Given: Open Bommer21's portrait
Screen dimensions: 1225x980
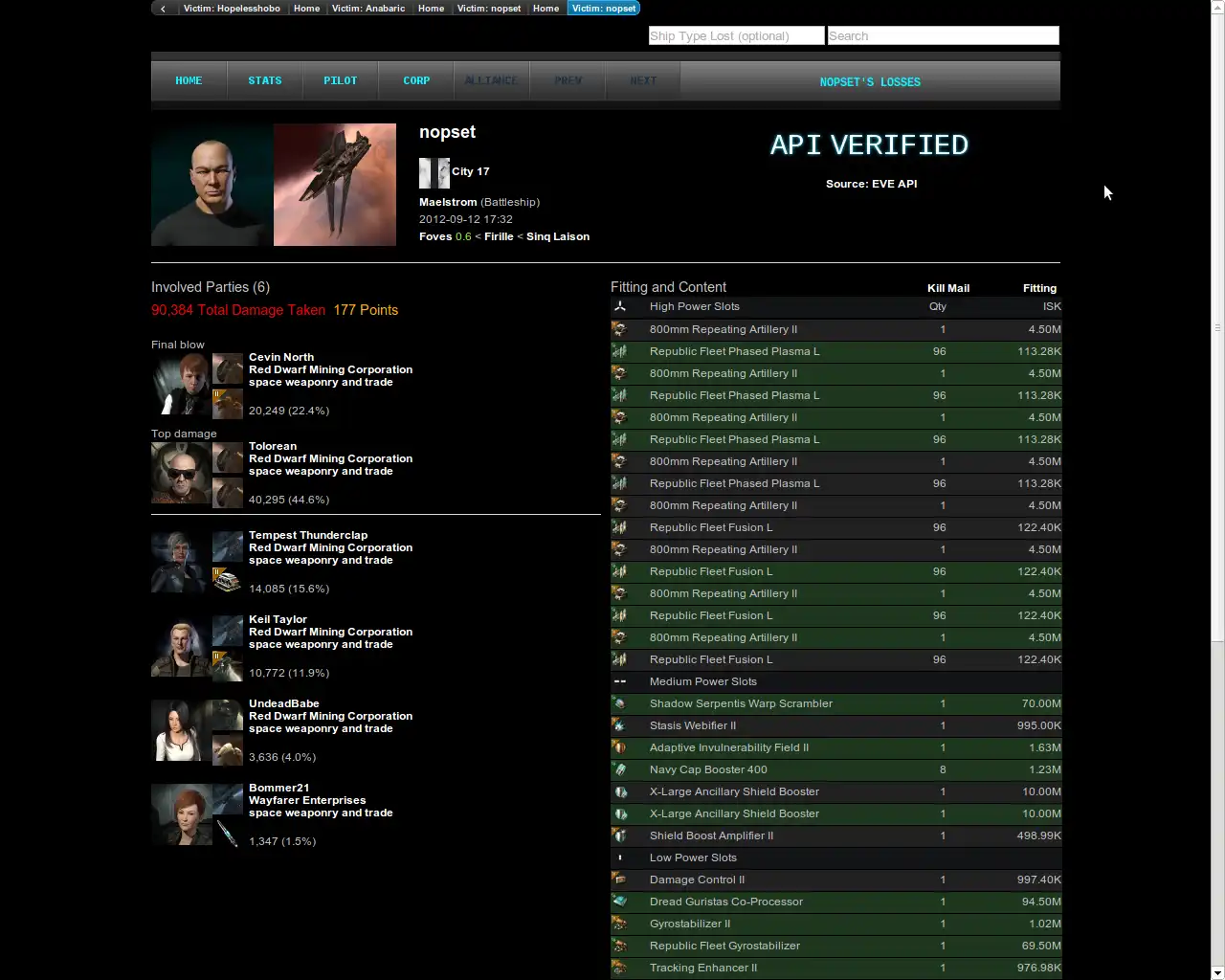Looking at the screenshot, I should (181, 815).
